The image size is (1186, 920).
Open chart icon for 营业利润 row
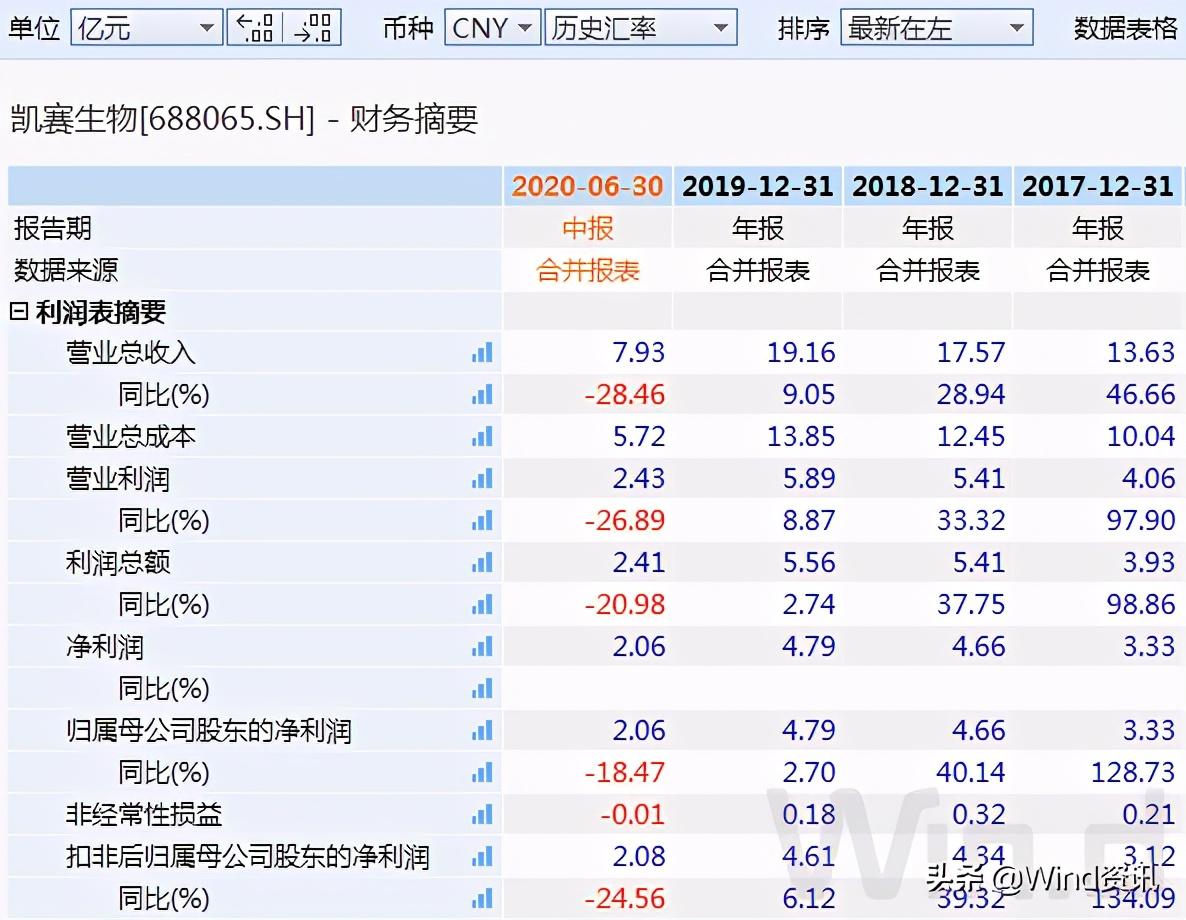(482, 478)
